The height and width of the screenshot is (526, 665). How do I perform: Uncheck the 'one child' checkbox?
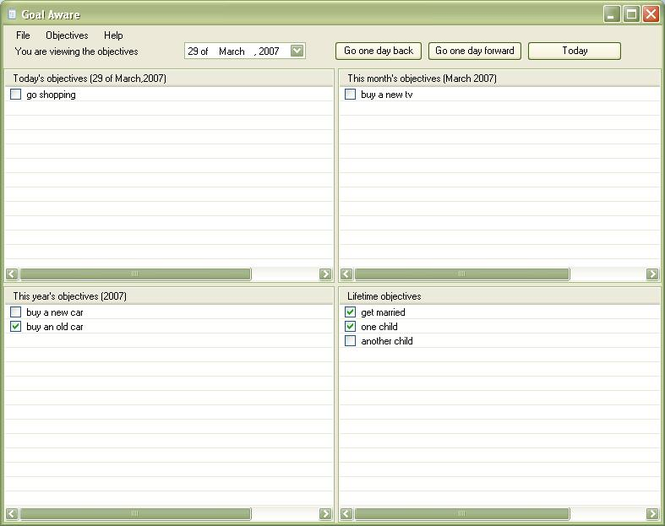click(x=350, y=327)
